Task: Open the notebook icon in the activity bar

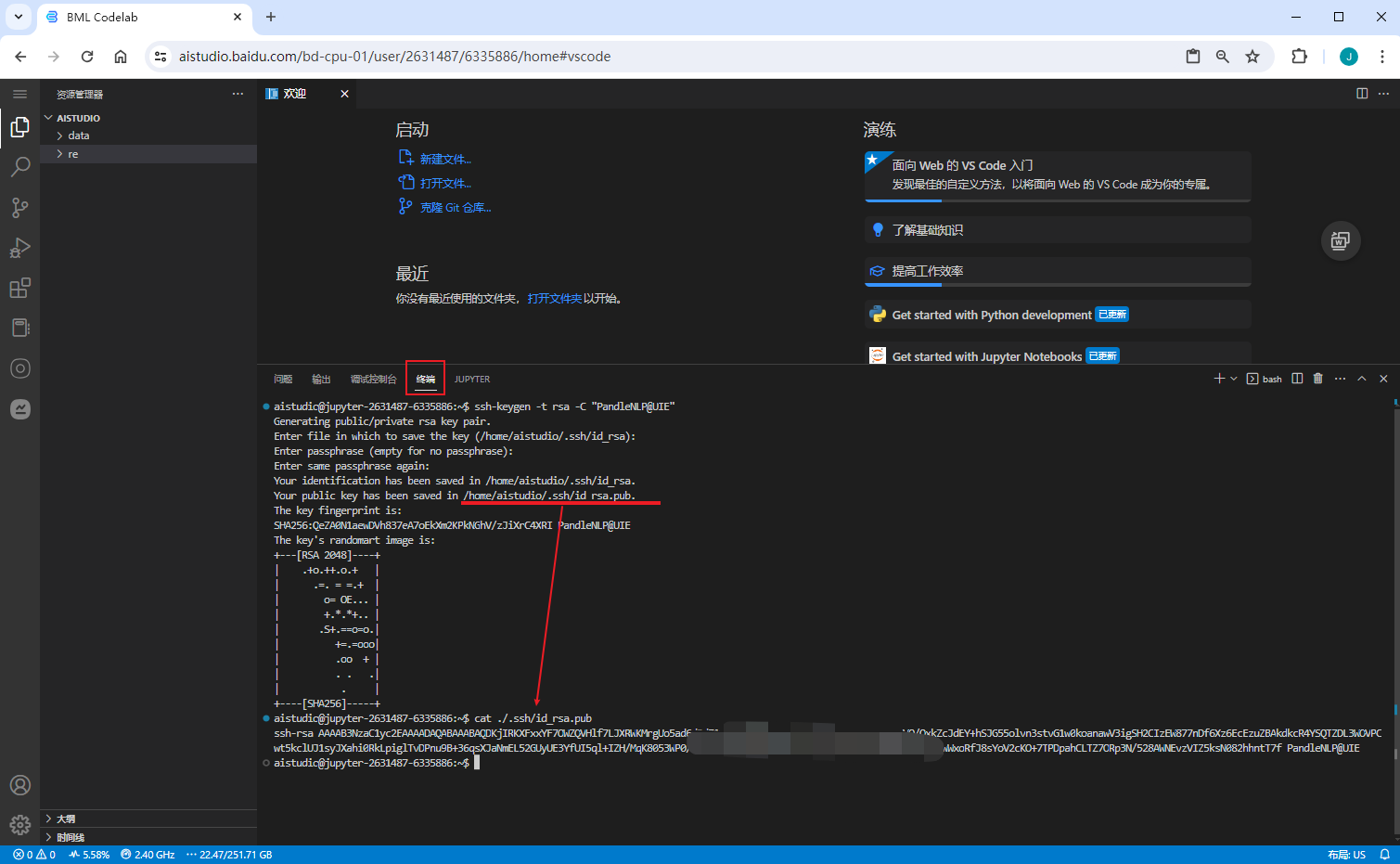Action: pyautogui.click(x=19, y=328)
